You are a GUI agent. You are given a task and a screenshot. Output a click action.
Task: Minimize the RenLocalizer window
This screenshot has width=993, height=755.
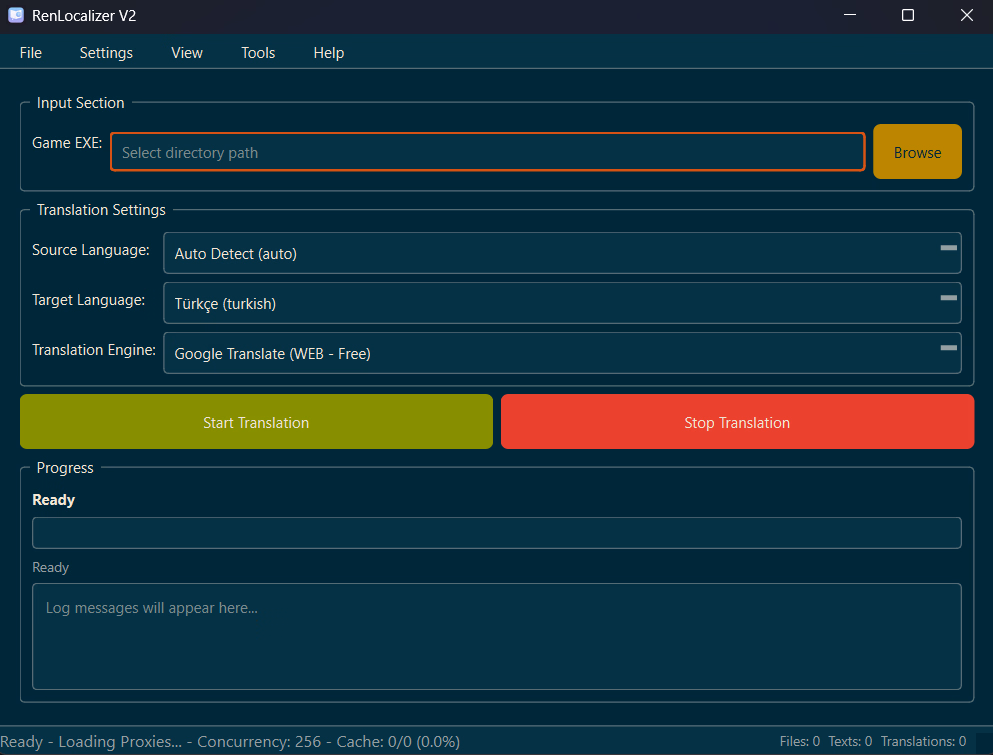coord(850,16)
